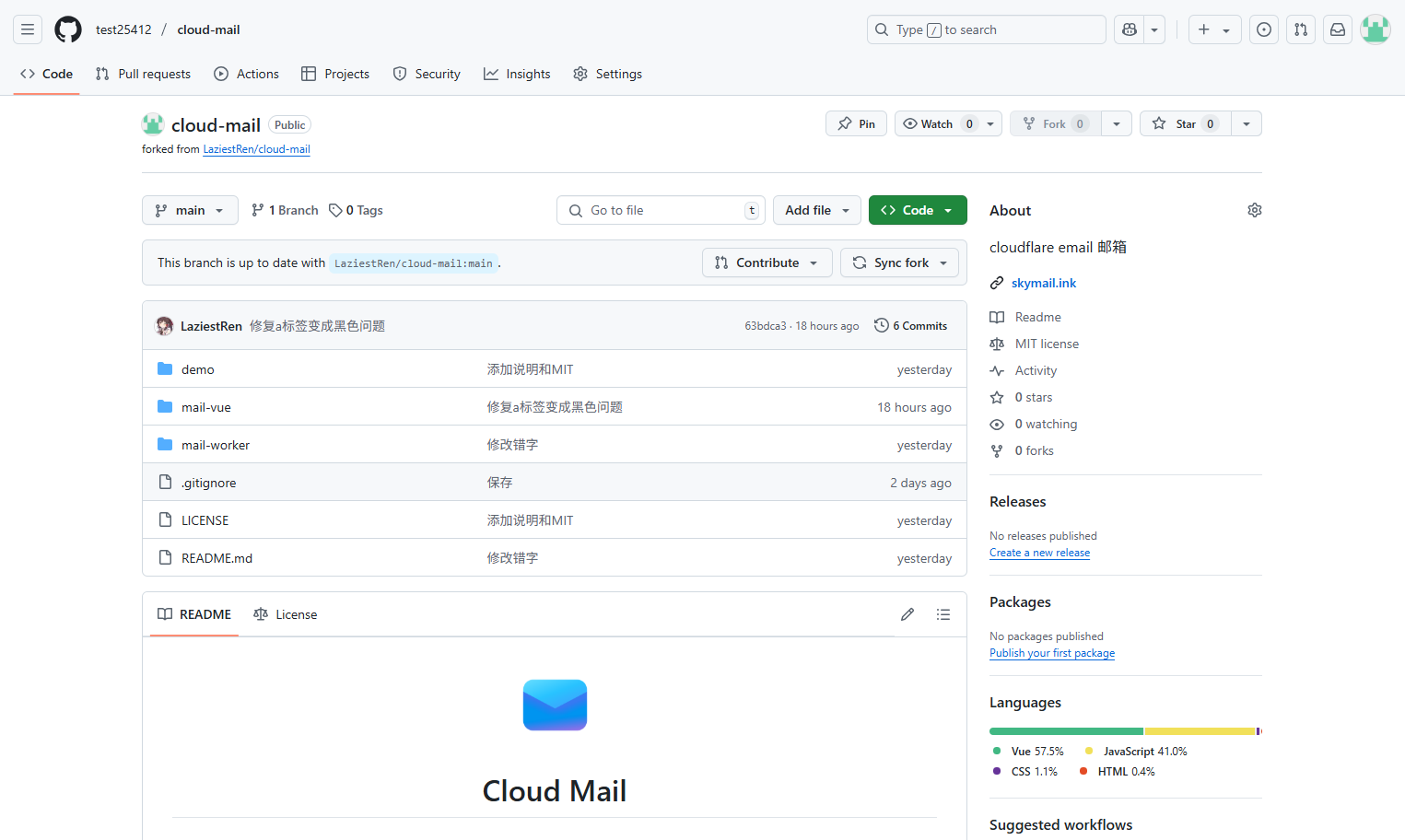Open the global navigation hamburger menu
Viewport: 1405px width, 840px height.
point(27,29)
